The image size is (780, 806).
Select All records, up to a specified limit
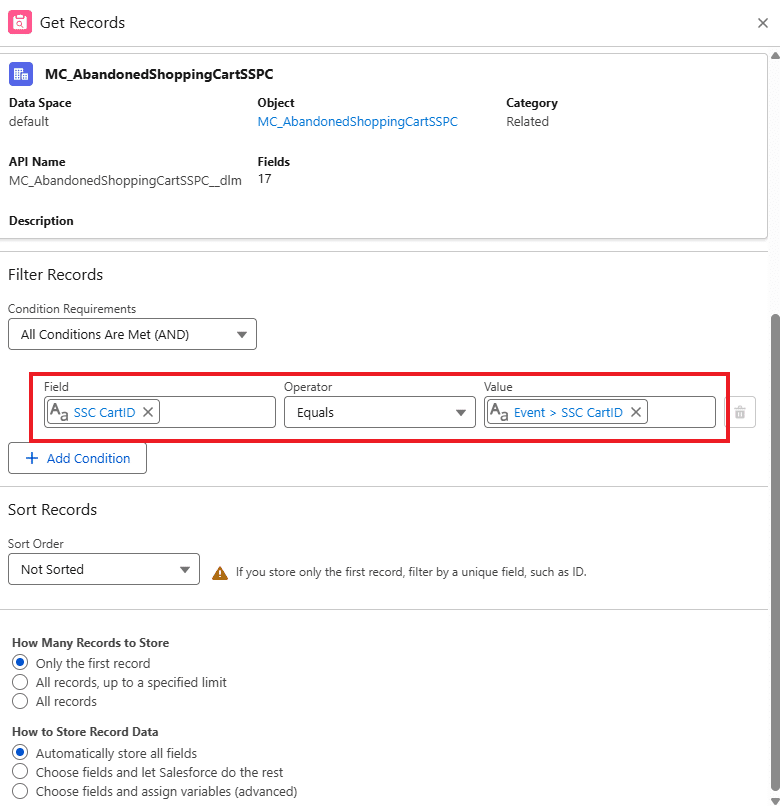[x=20, y=682]
